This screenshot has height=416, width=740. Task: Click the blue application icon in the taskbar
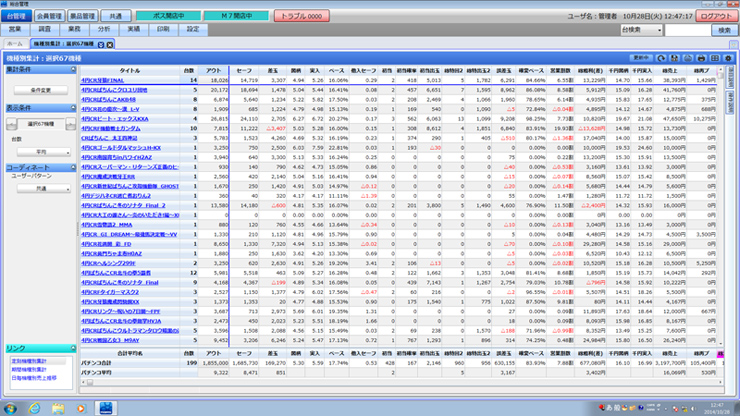tap(106, 408)
